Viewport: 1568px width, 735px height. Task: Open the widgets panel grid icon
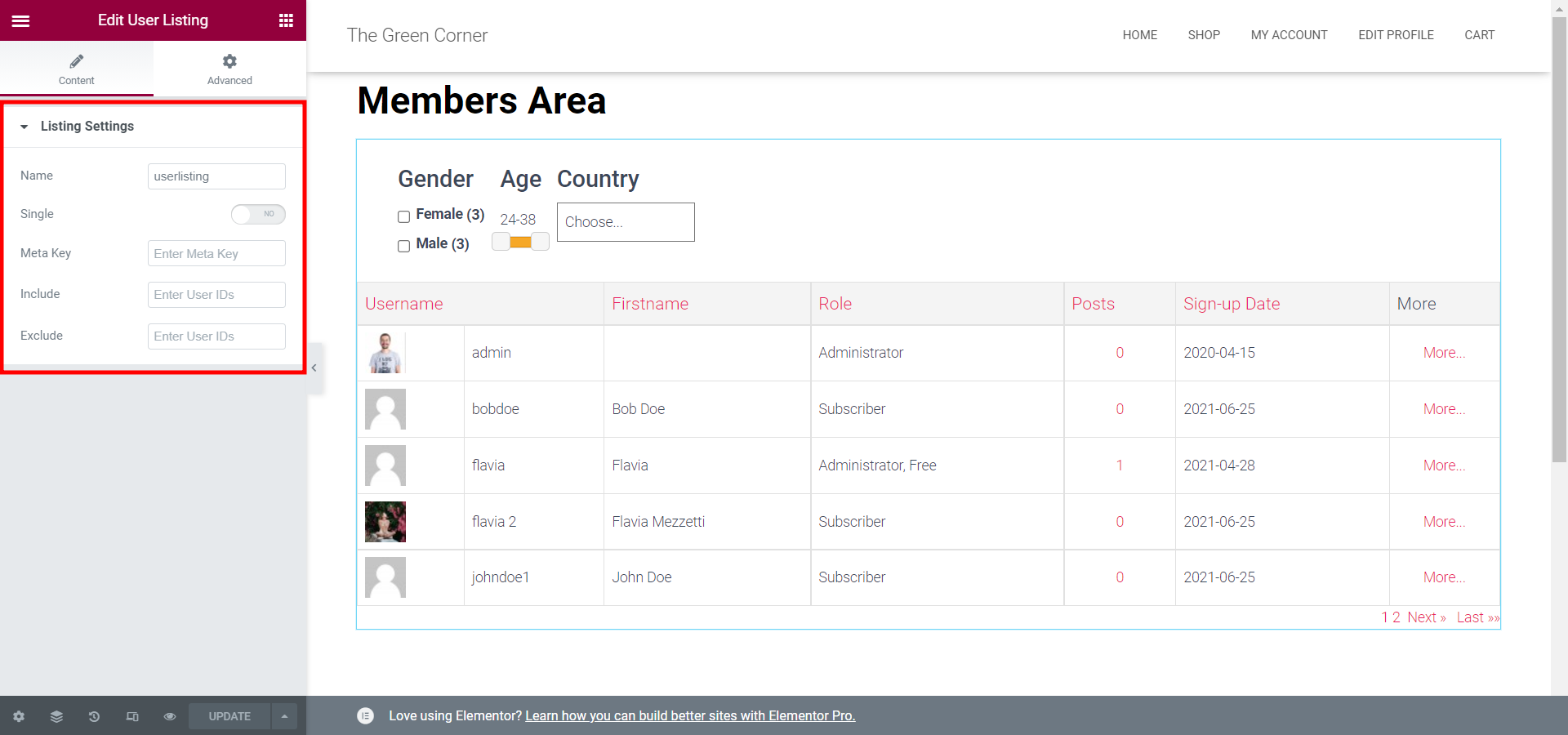tap(285, 20)
